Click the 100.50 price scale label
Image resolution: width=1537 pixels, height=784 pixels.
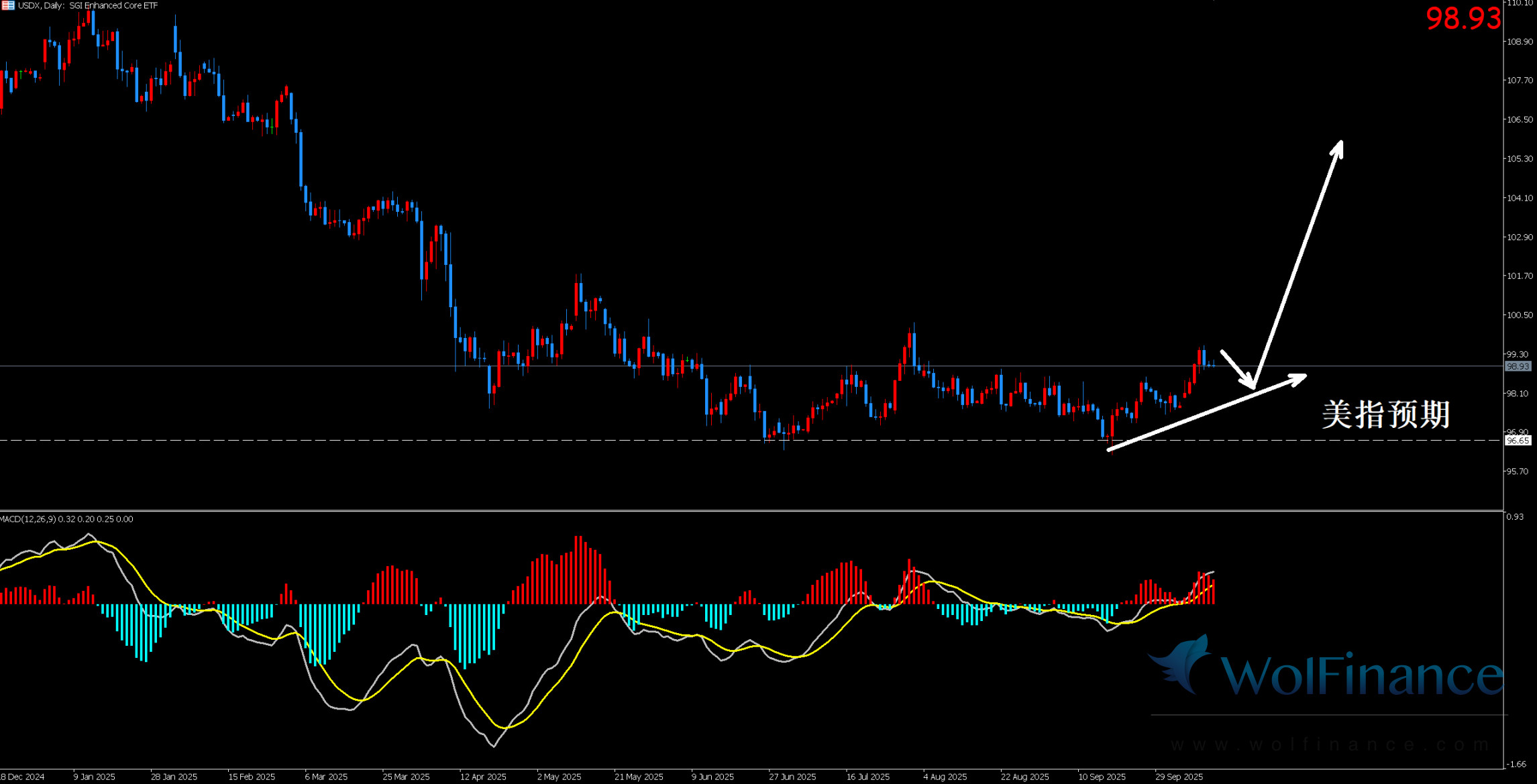pos(1520,315)
